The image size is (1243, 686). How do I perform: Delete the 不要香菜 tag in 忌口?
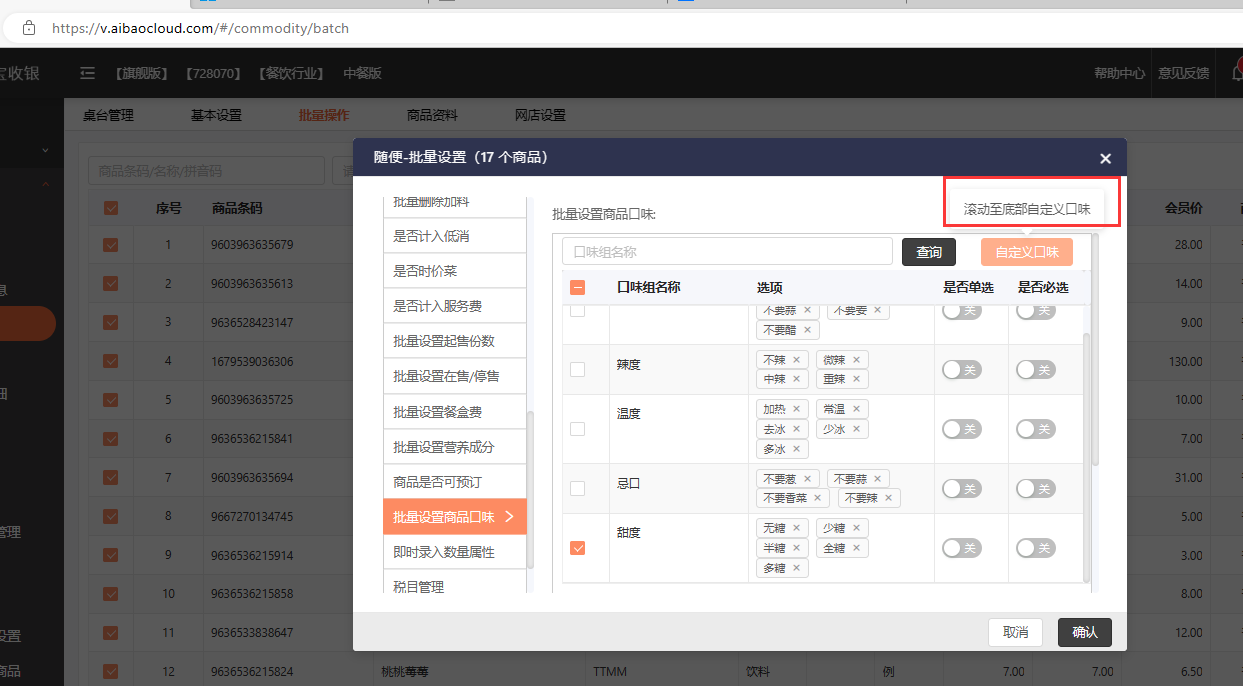pos(817,498)
